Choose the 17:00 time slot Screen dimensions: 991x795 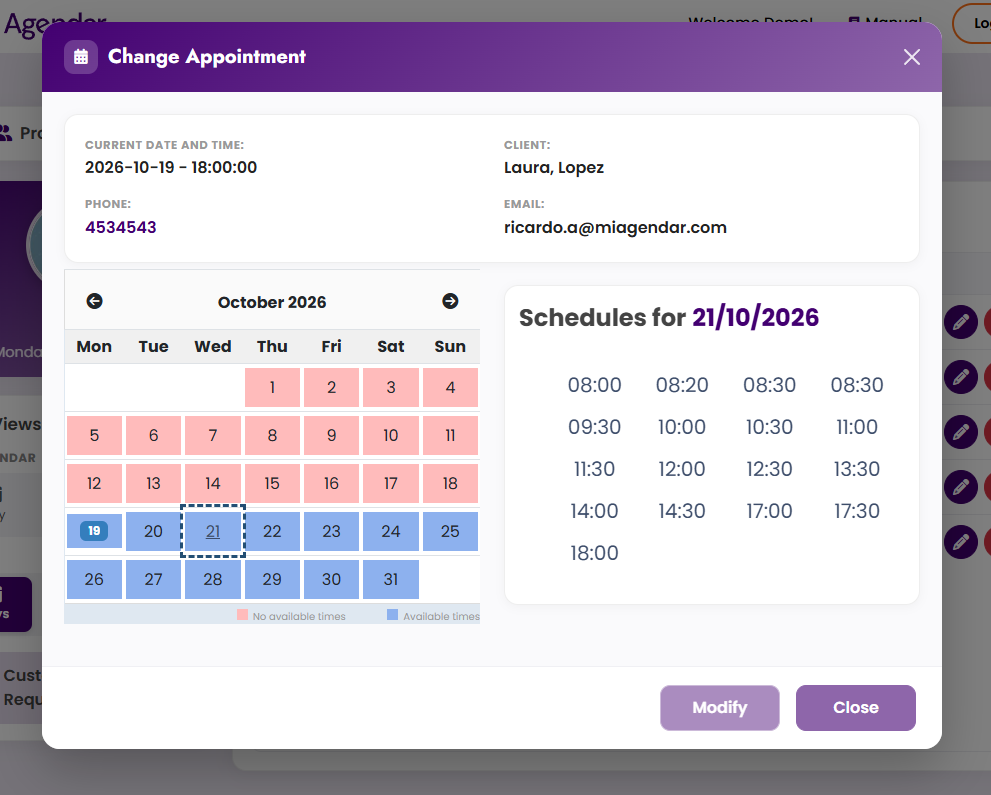click(769, 511)
